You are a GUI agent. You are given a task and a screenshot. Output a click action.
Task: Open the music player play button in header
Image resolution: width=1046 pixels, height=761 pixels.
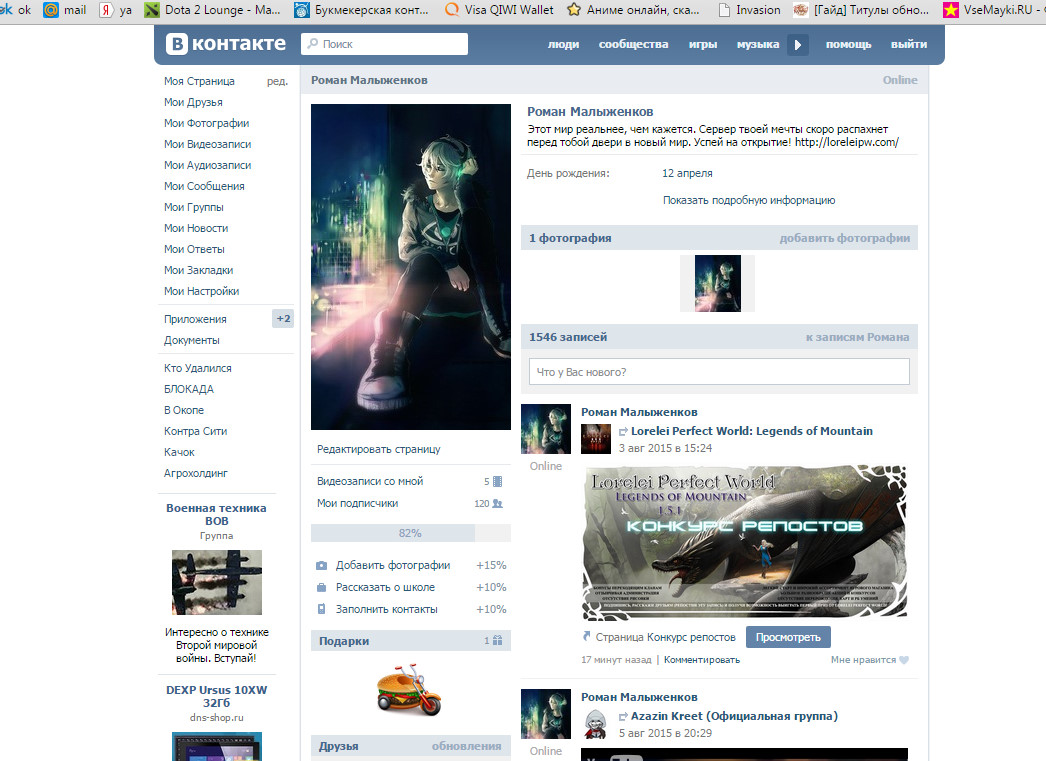tap(798, 45)
